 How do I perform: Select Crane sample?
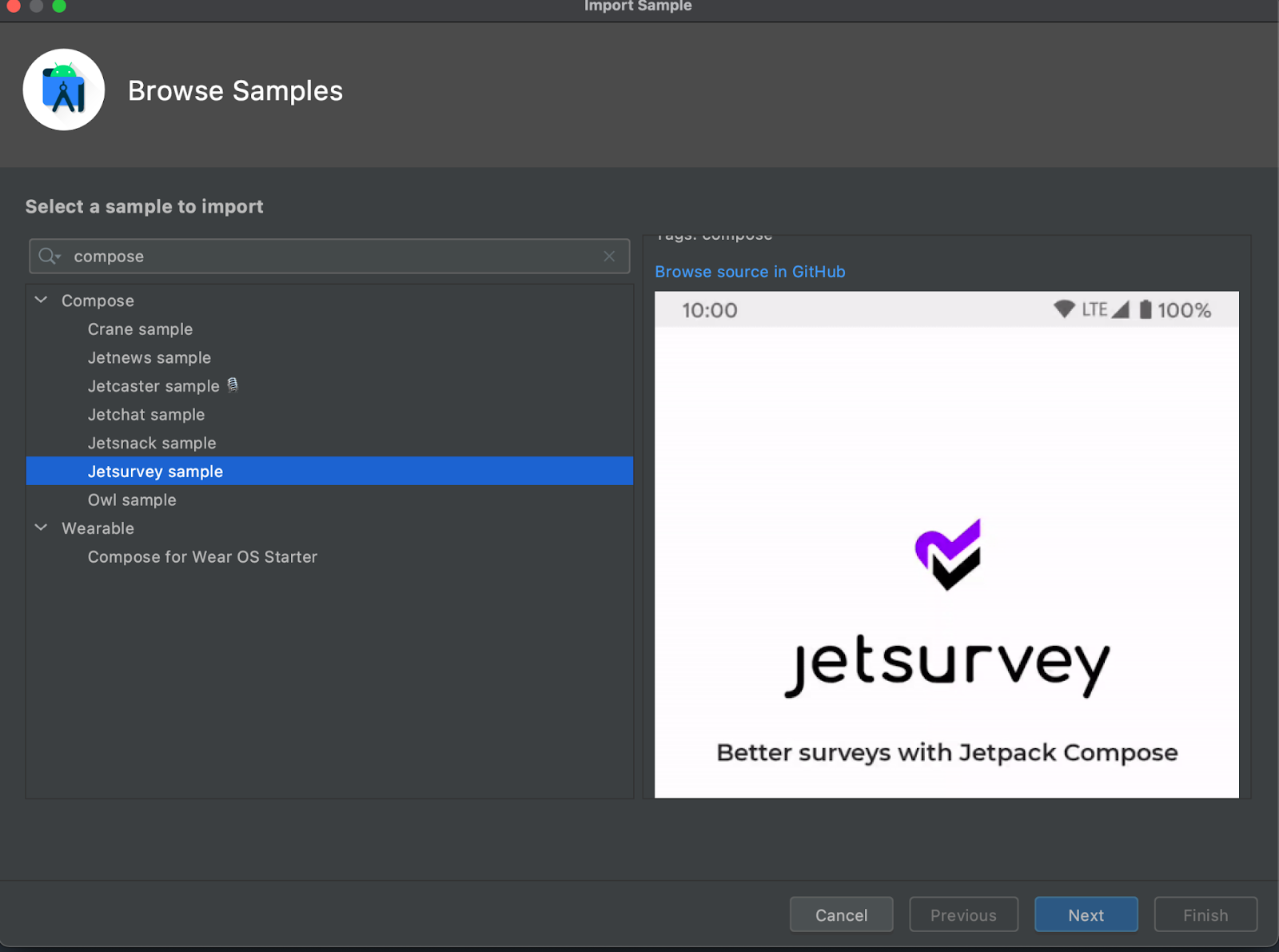click(x=140, y=329)
